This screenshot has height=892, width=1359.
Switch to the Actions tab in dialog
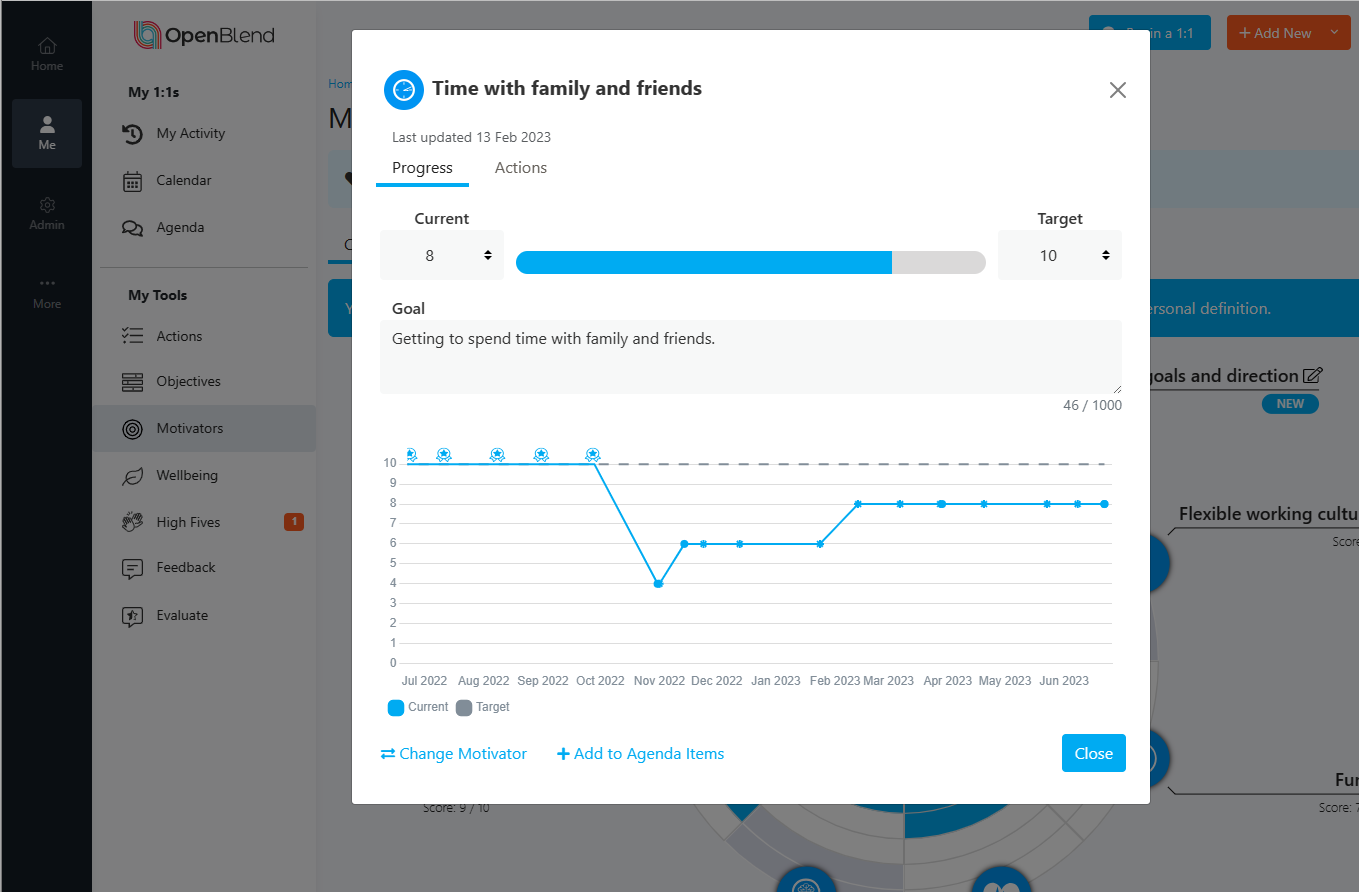pos(521,168)
